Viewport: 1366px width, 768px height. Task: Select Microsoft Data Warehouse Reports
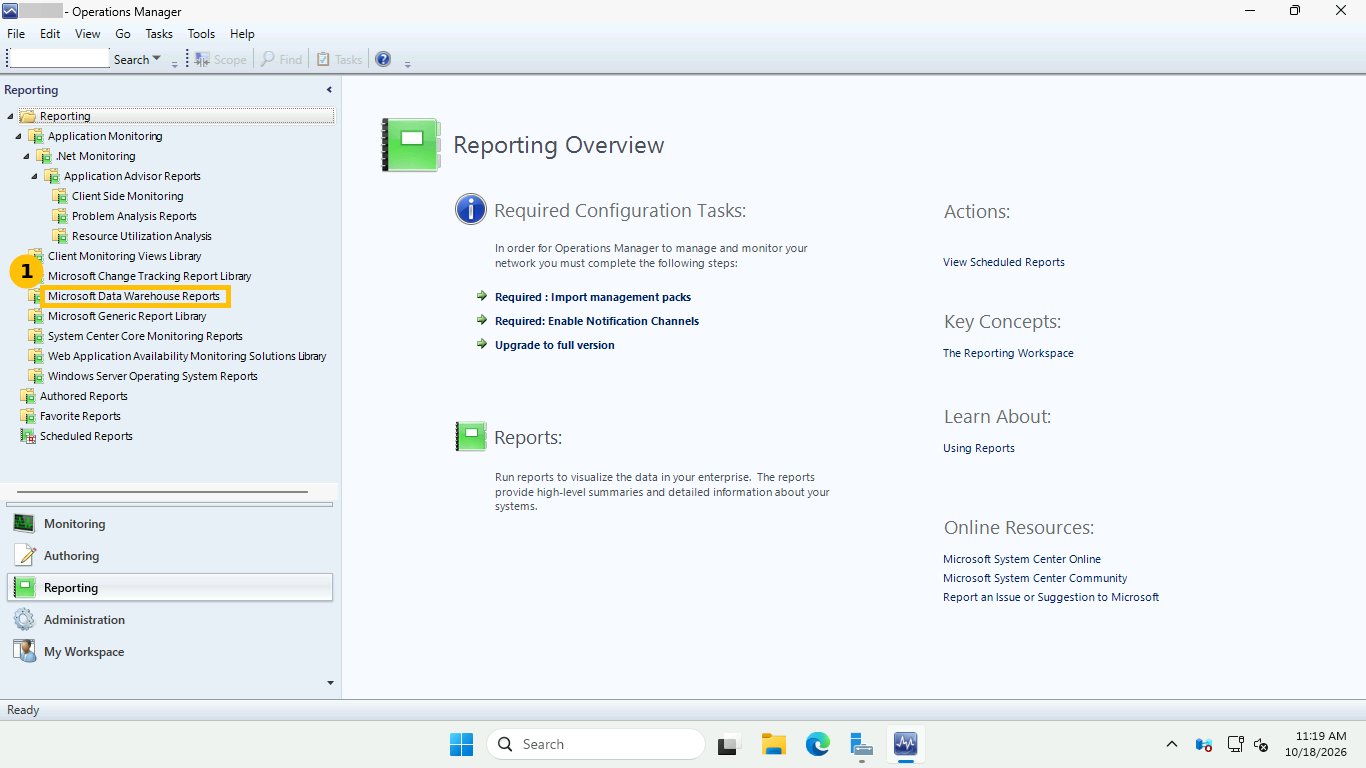pyautogui.click(x=134, y=296)
